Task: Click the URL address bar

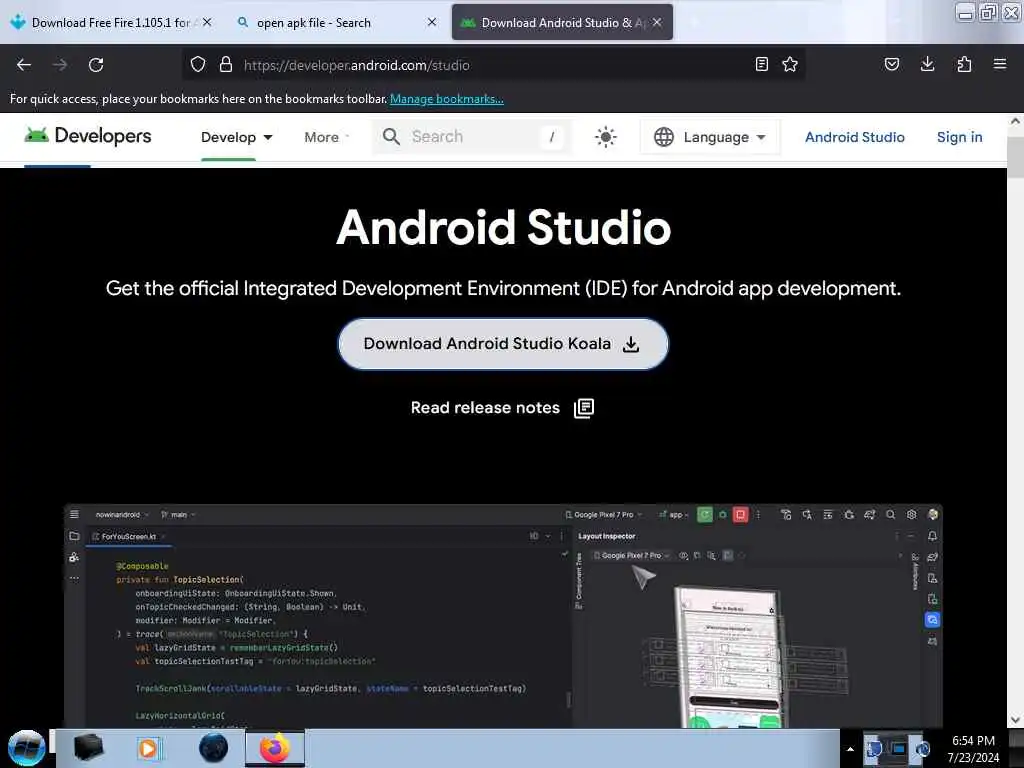Action: click(x=496, y=65)
